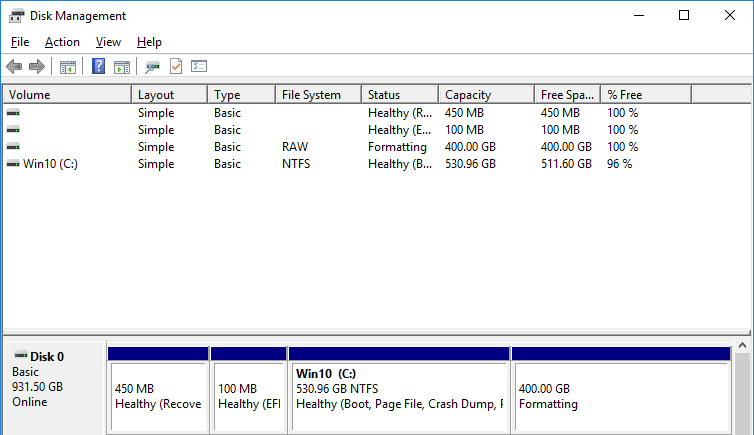754x435 pixels.
Task: Open the Help menu
Action: 149,42
